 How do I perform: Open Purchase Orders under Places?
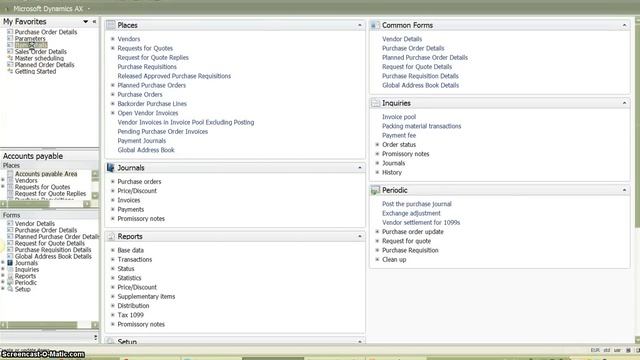[x=140, y=94]
